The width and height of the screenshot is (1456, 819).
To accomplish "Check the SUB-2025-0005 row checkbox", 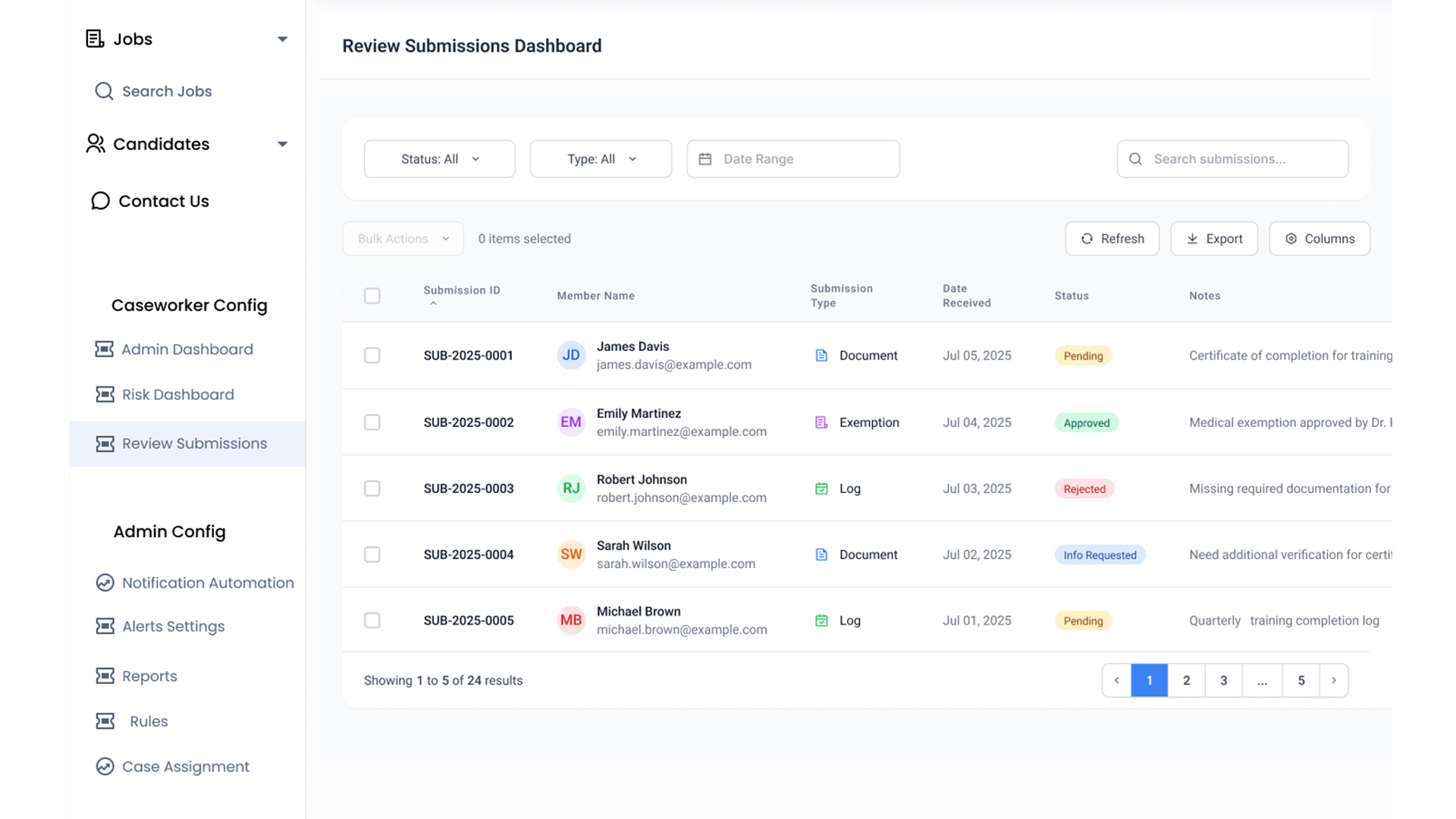I will (x=372, y=620).
